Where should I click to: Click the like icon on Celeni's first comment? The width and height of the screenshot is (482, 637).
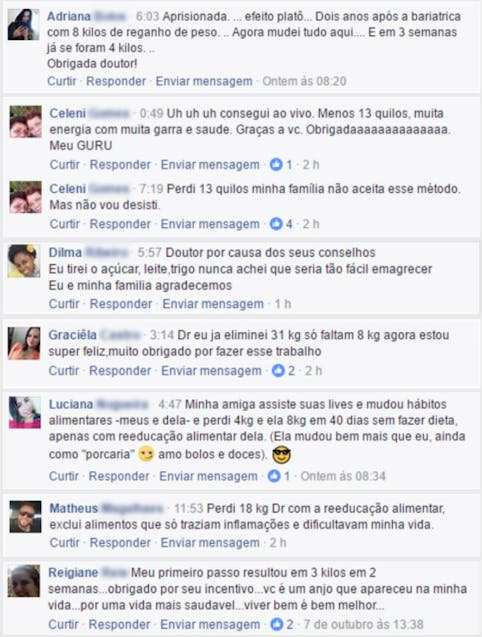[x=276, y=165]
